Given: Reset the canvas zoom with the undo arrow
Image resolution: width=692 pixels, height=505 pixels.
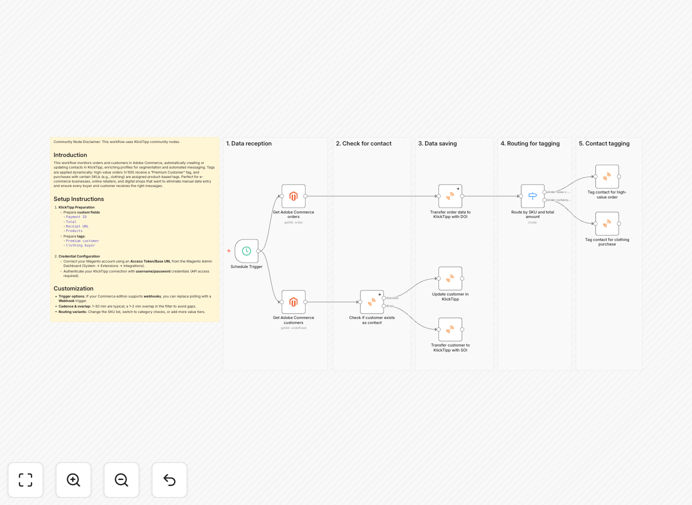Looking at the screenshot, I should tap(169, 480).
